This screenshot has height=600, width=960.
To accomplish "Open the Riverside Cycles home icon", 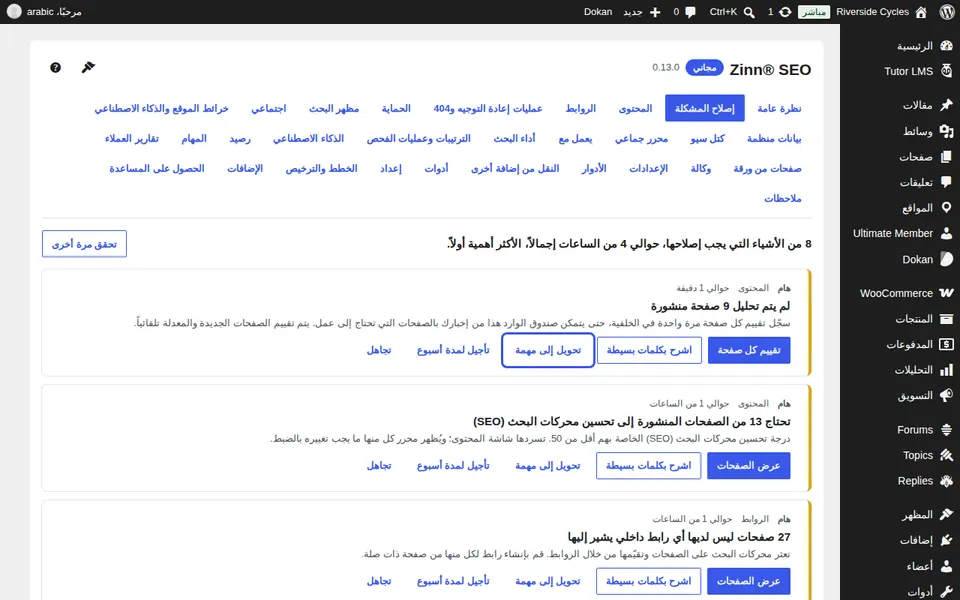I will pos(921,12).
